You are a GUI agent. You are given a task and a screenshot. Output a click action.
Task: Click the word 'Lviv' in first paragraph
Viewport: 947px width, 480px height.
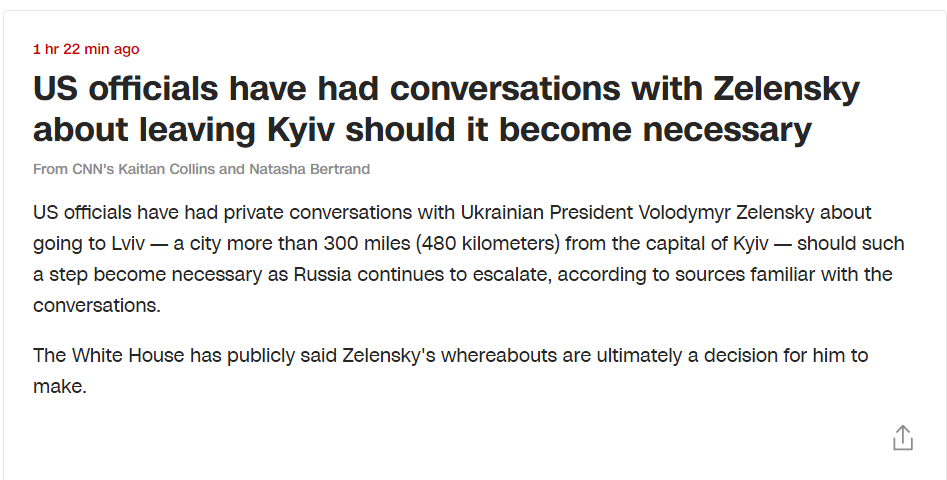(x=128, y=243)
